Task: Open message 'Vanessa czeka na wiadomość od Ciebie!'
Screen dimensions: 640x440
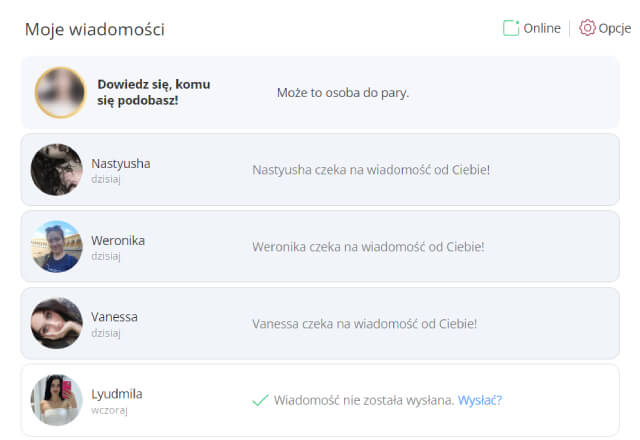Action: (364, 324)
